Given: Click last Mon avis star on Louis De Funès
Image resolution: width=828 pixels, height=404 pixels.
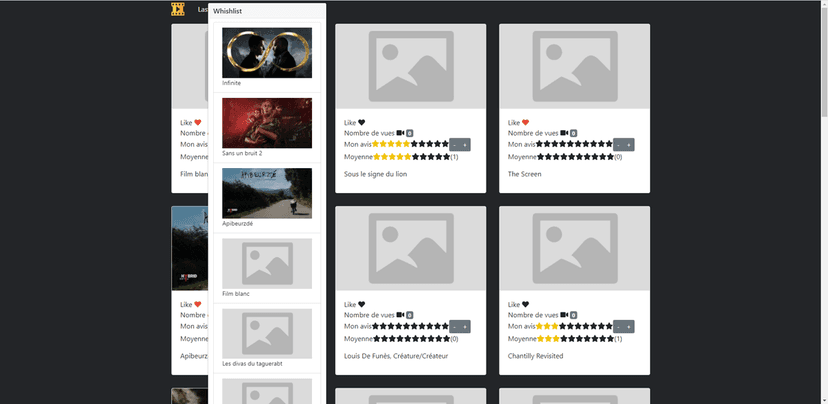Looking at the screenshot, I should click(x=445, y=326).
